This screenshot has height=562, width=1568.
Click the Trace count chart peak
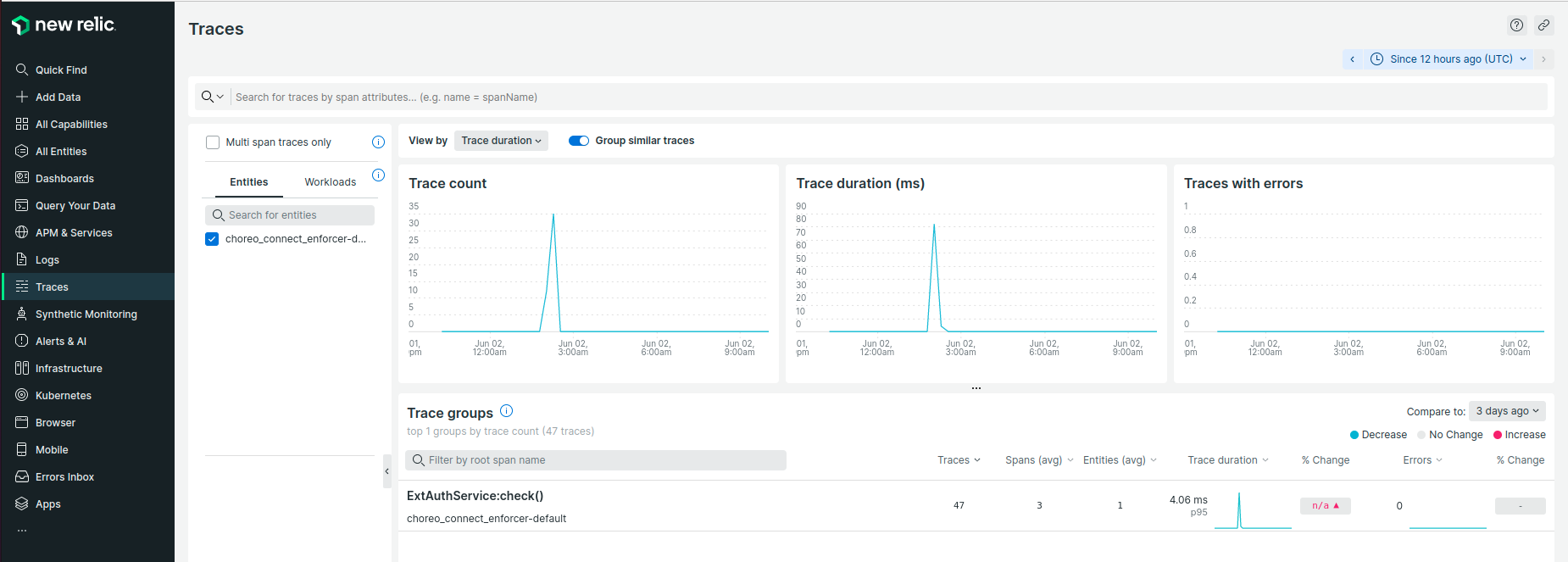click(553, 215)
